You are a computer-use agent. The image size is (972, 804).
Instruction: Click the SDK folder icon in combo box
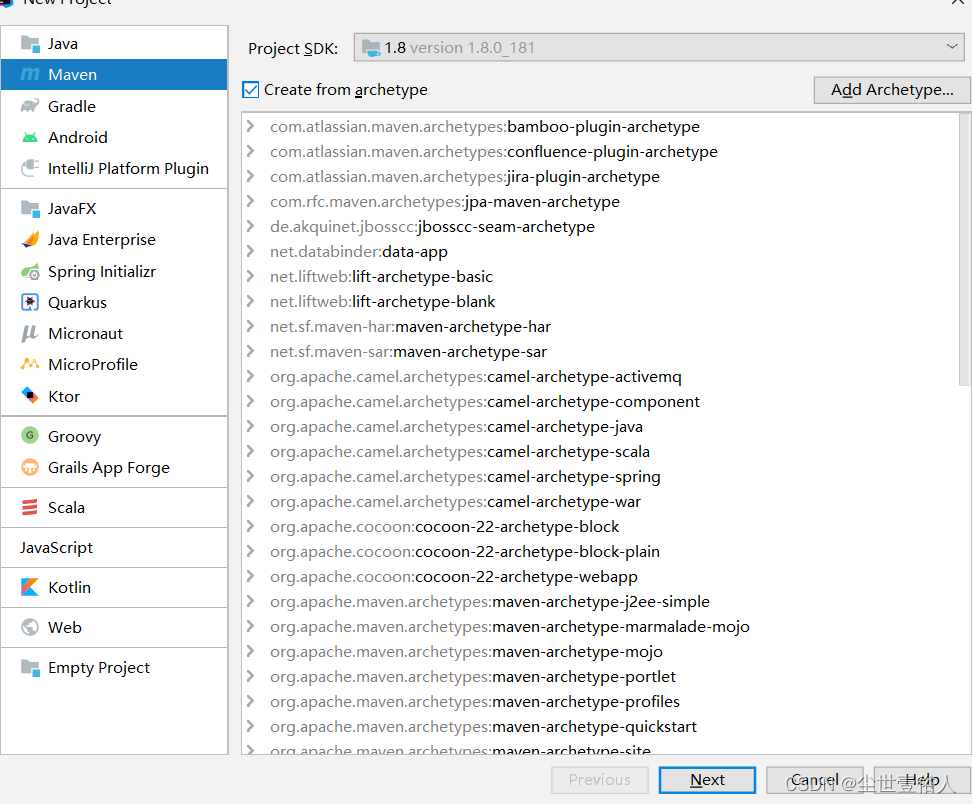[x=371, y=48]
